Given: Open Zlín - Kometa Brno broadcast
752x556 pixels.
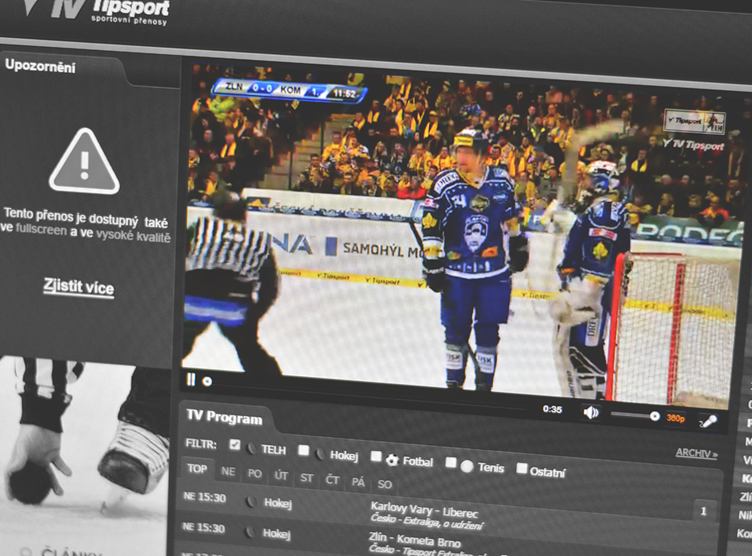Looking at the screenshot, I should (x=414, y=540).
